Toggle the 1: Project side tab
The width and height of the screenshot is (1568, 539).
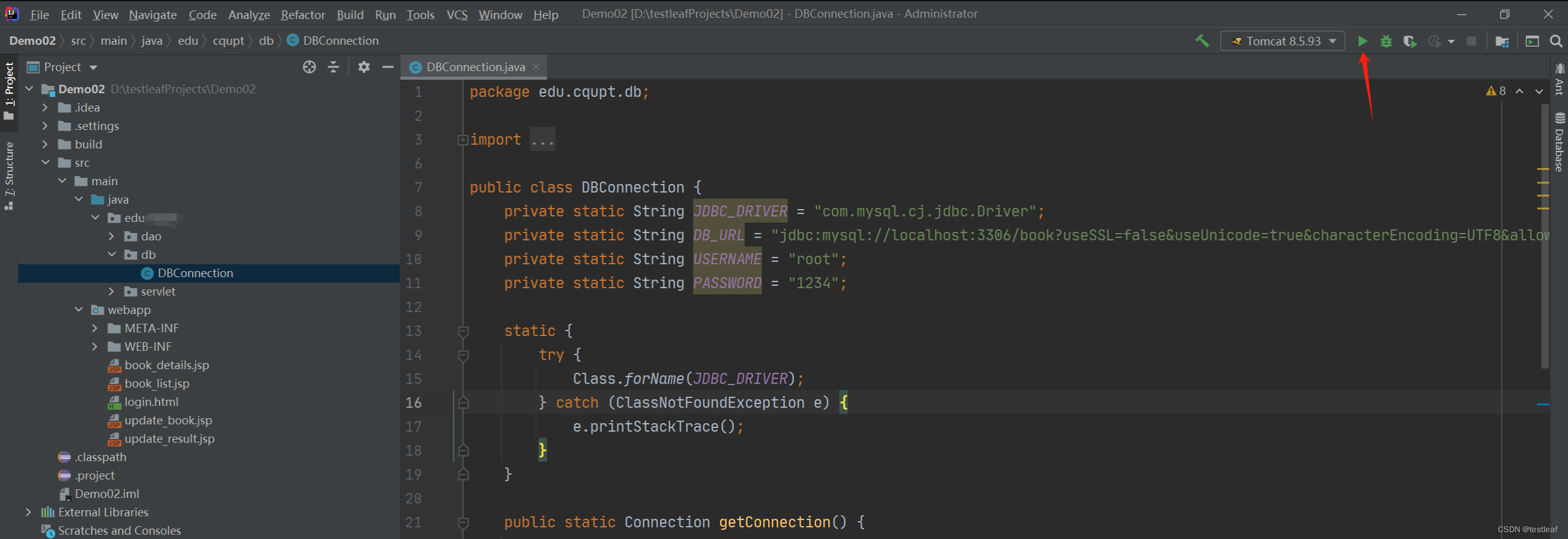coord(9,91)
